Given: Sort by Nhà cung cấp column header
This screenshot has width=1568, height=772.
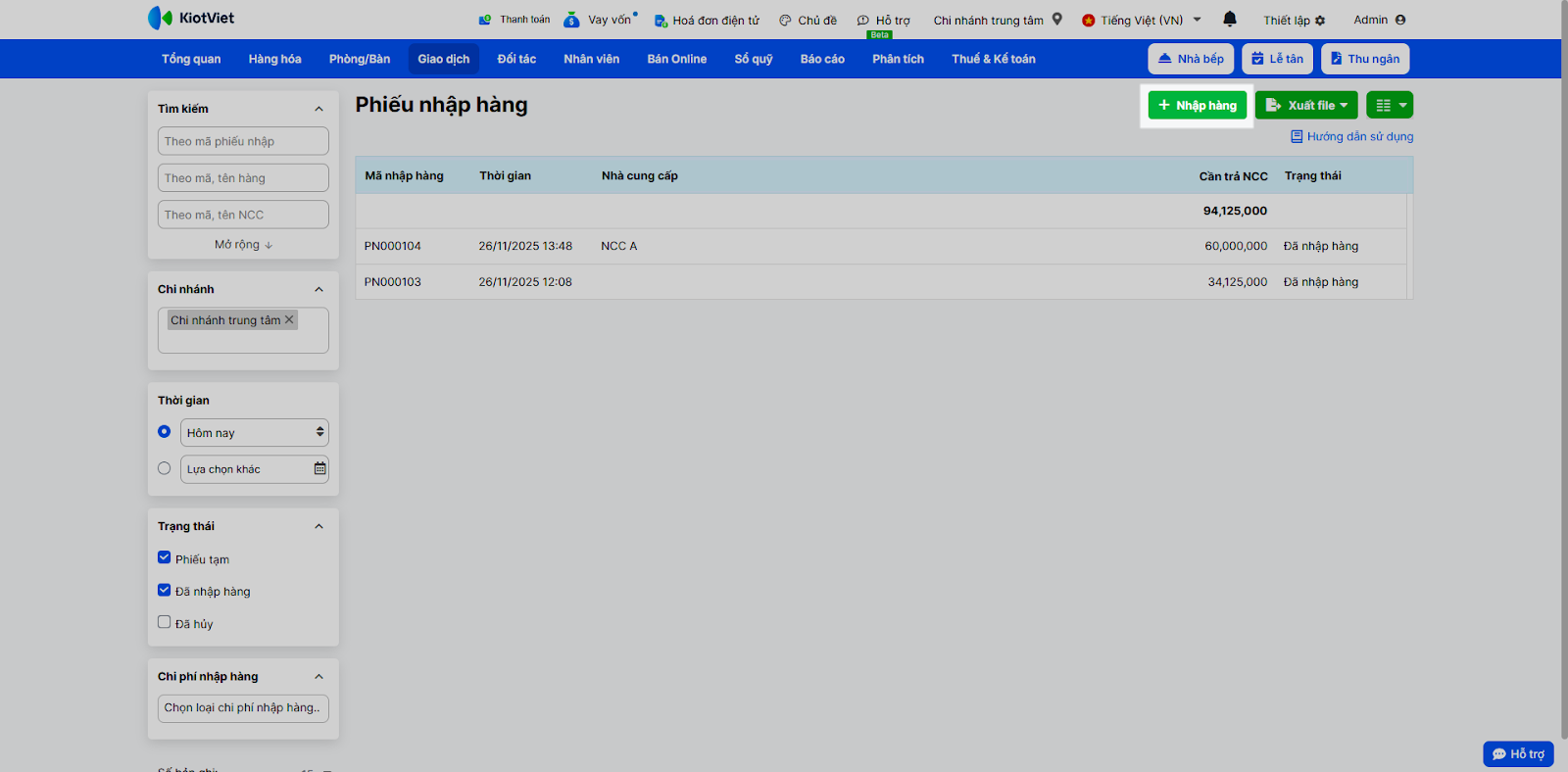Looking at the screenshot, I should (x=640, y=176).
